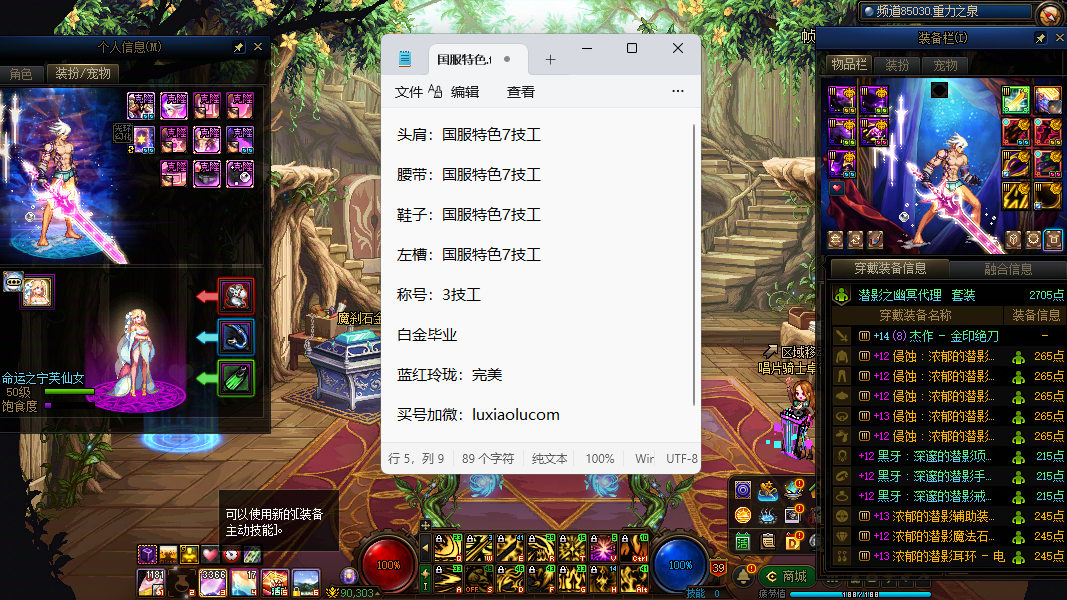Click the green calendar activity icon

(743, 541)
